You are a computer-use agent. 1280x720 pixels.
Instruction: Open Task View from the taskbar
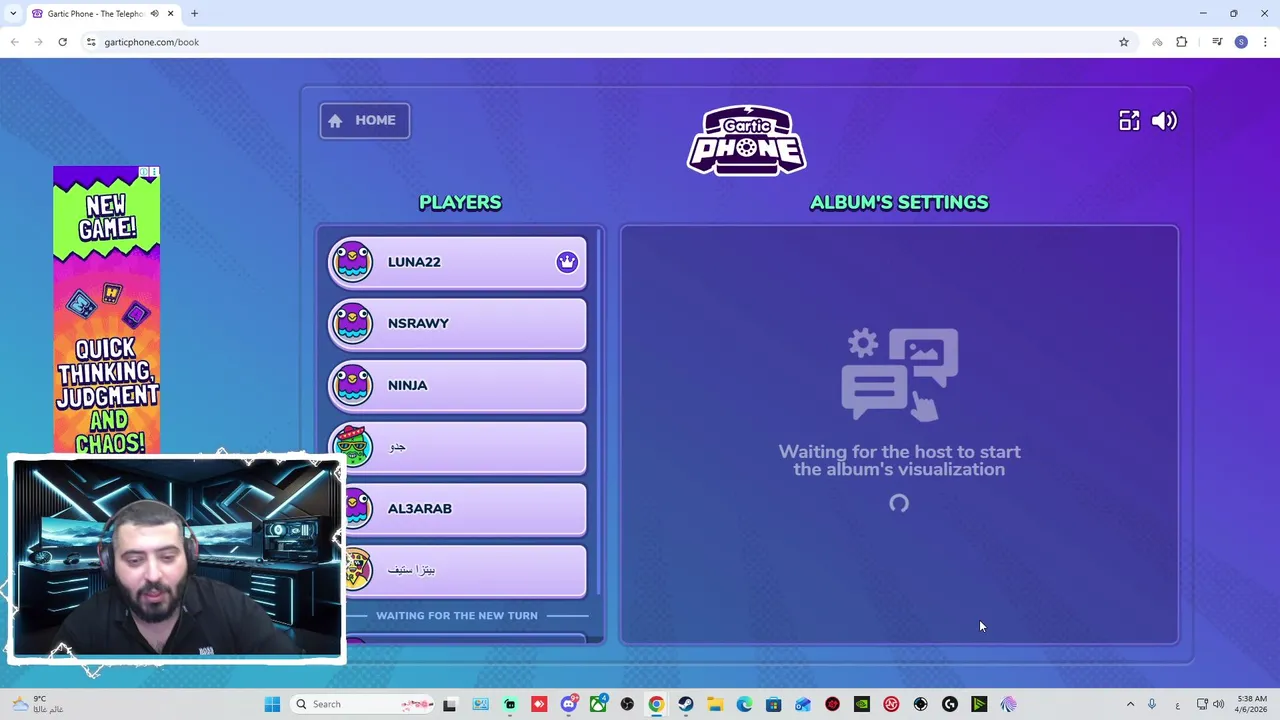450,704
